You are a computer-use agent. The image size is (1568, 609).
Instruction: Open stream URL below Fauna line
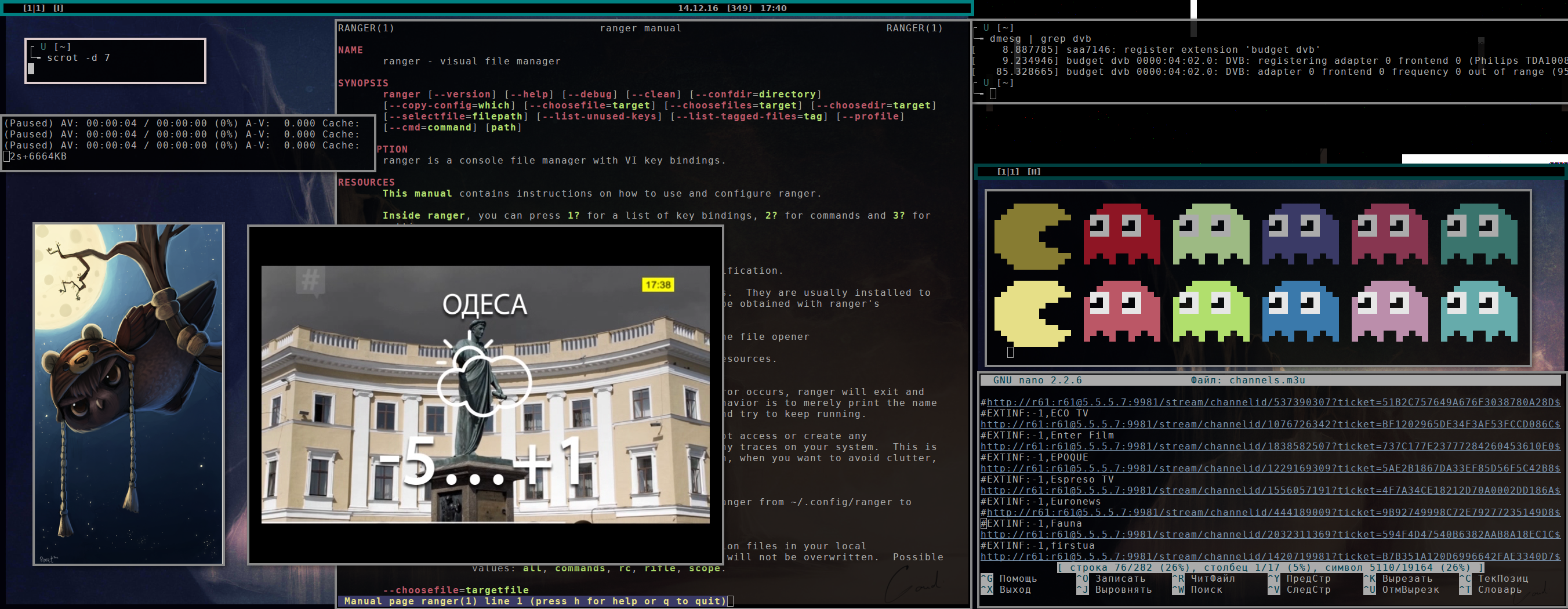point(1270,535)
